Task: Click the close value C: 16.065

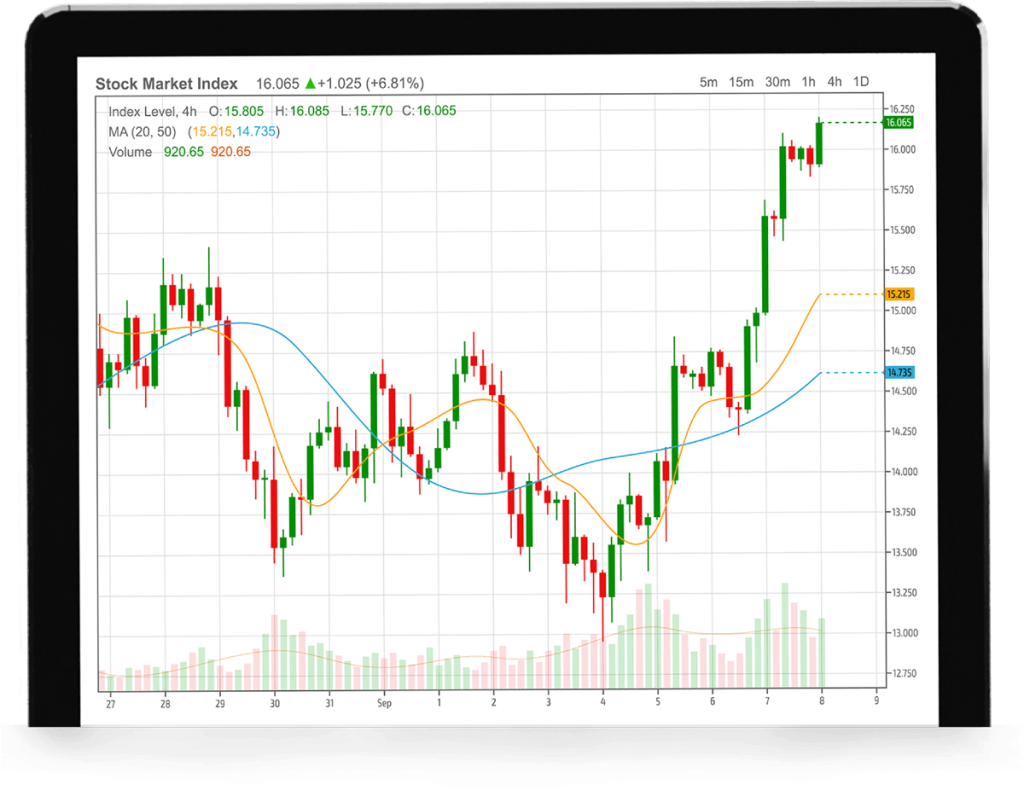Action: pos(429,110)
